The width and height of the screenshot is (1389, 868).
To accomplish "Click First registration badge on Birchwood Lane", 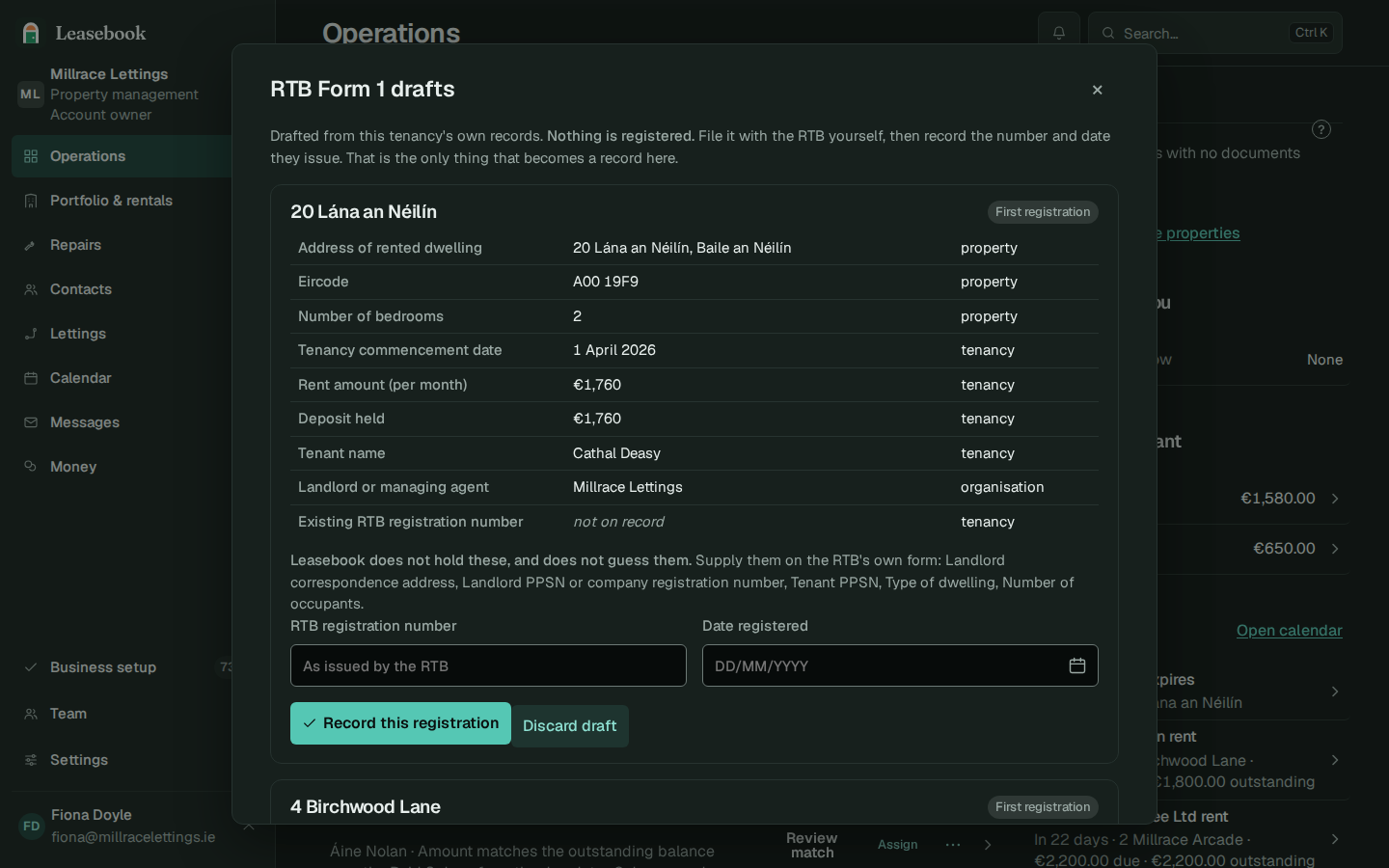I will click(1043, 807).
